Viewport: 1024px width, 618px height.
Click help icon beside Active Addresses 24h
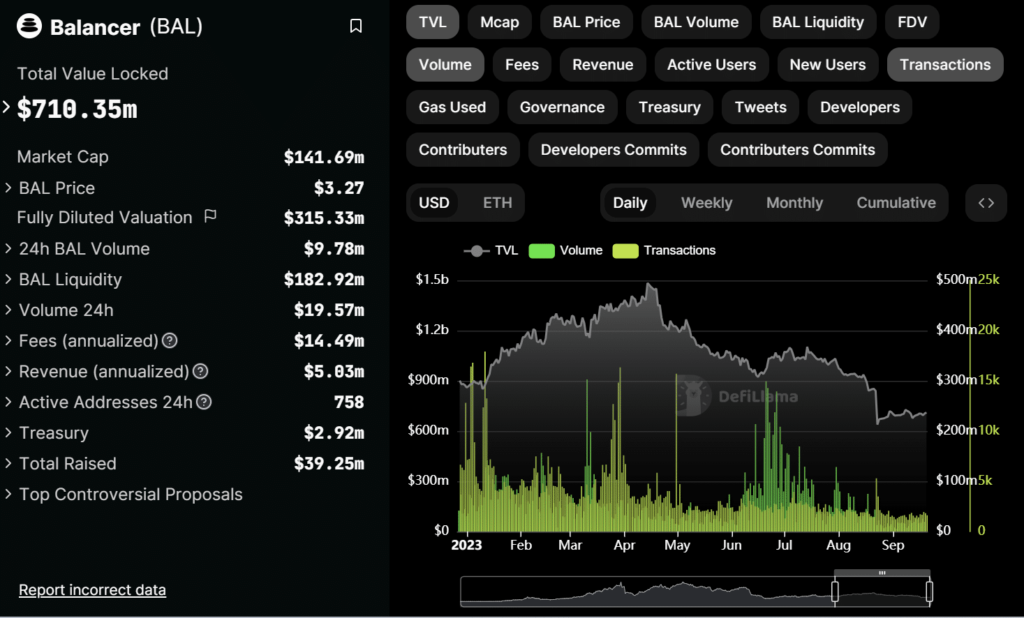point(204,403)
